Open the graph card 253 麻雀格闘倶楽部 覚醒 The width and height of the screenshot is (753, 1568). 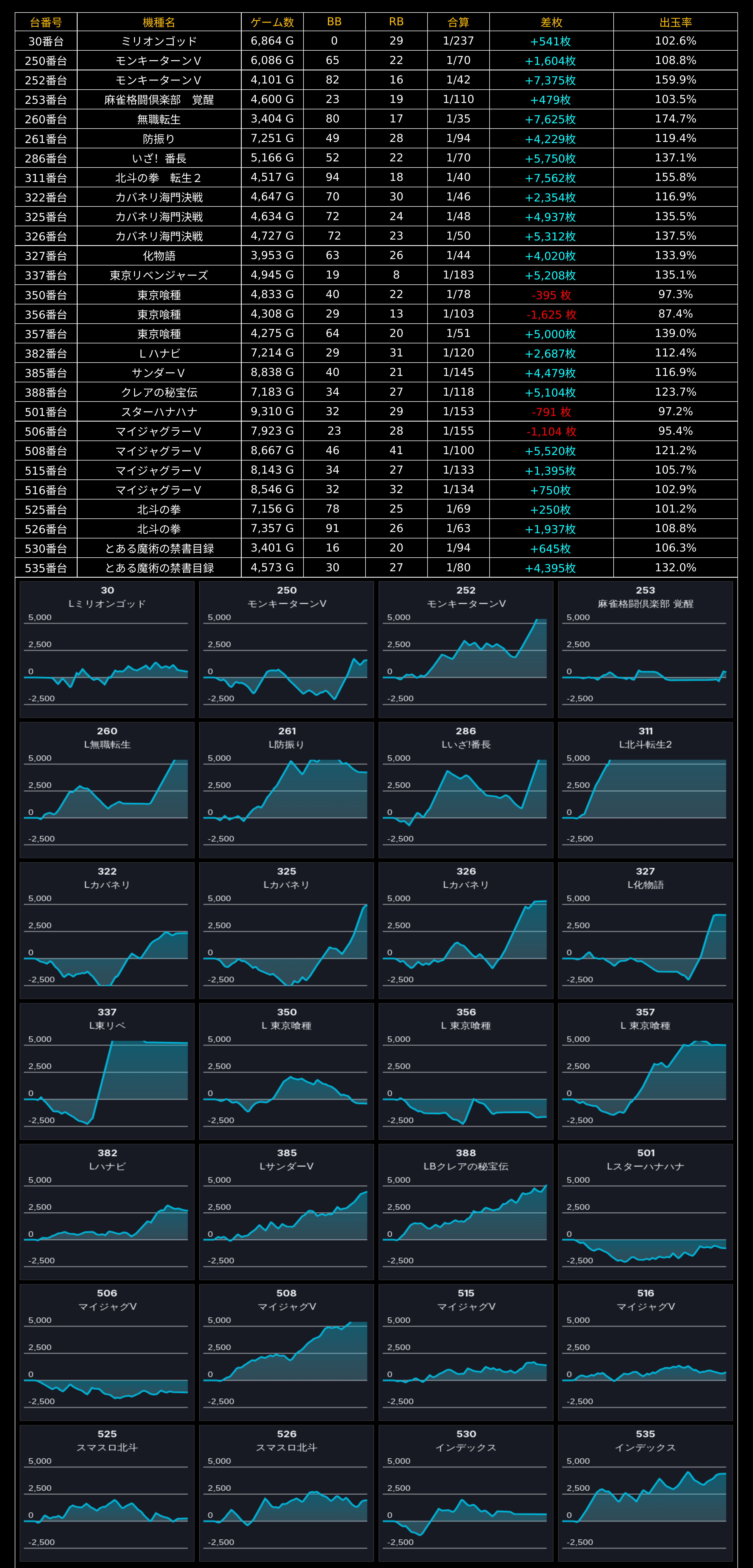click(645, 649)
